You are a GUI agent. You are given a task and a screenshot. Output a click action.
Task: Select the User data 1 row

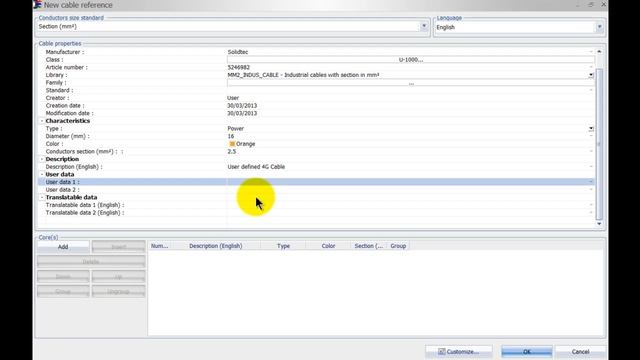coord(316,182)
